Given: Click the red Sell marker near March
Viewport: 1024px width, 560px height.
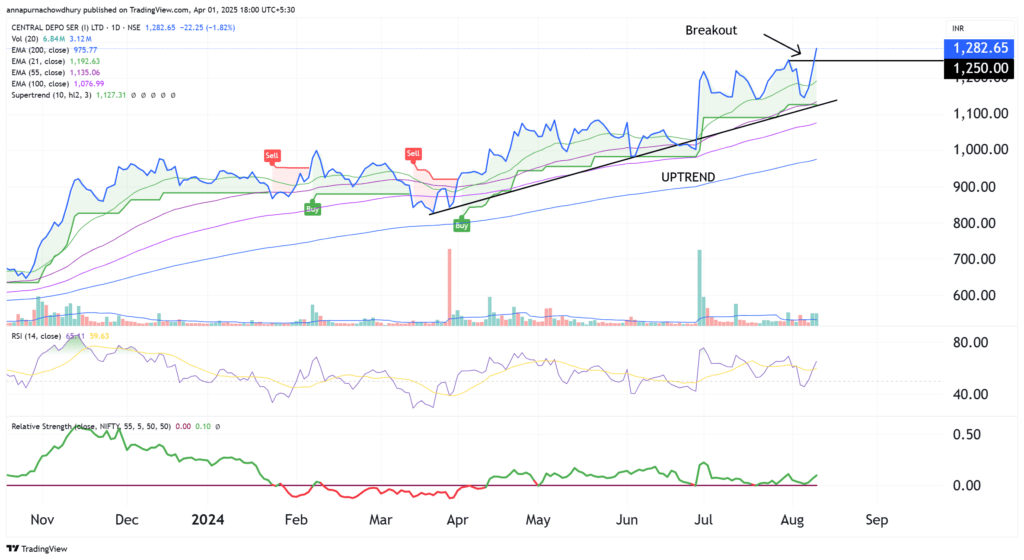Looking at the screenshot, I should coord(413,153).
